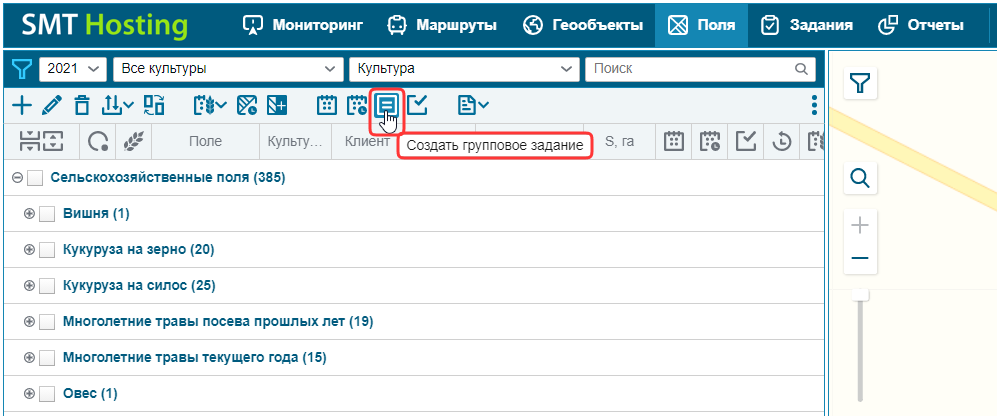
Task: Click the calendar-clock column header icon
Action: [710, 141]
